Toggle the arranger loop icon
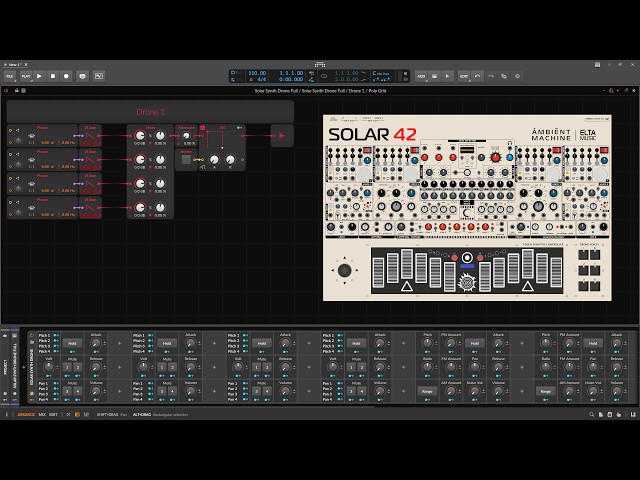Viewport: 640px width, 480px height. tap(324, 76)
